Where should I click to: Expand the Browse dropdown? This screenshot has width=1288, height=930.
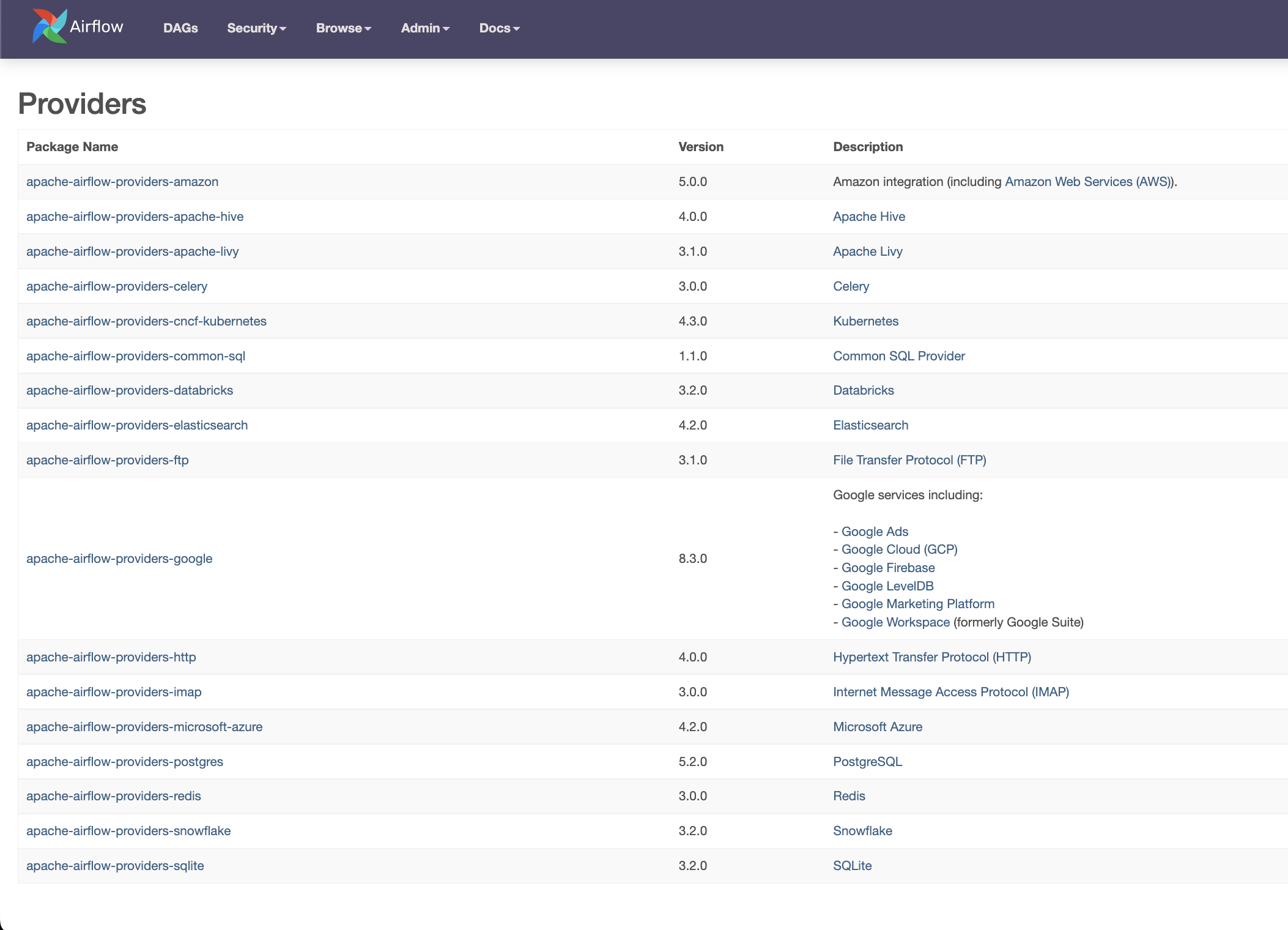[x=342, y=28]
